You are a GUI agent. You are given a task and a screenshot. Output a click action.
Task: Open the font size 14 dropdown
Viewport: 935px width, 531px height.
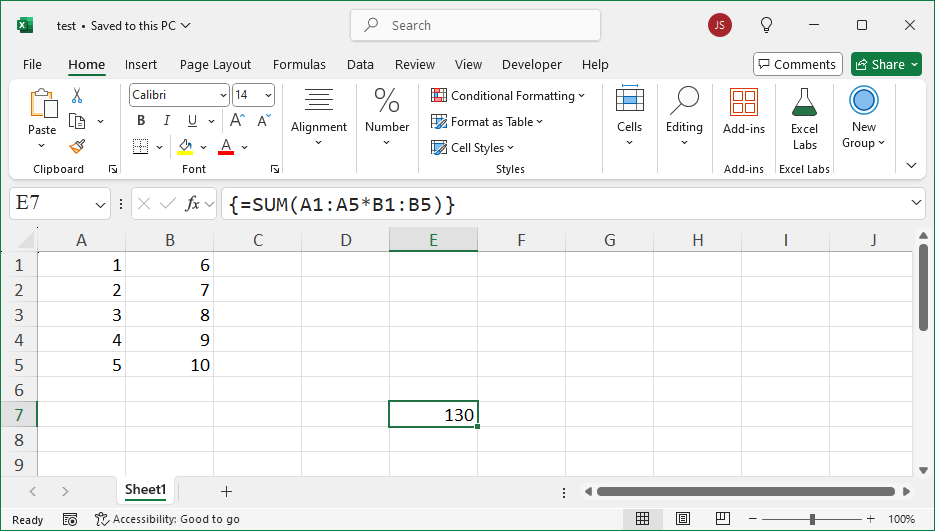pyautogui.click(x=268, y=95)
